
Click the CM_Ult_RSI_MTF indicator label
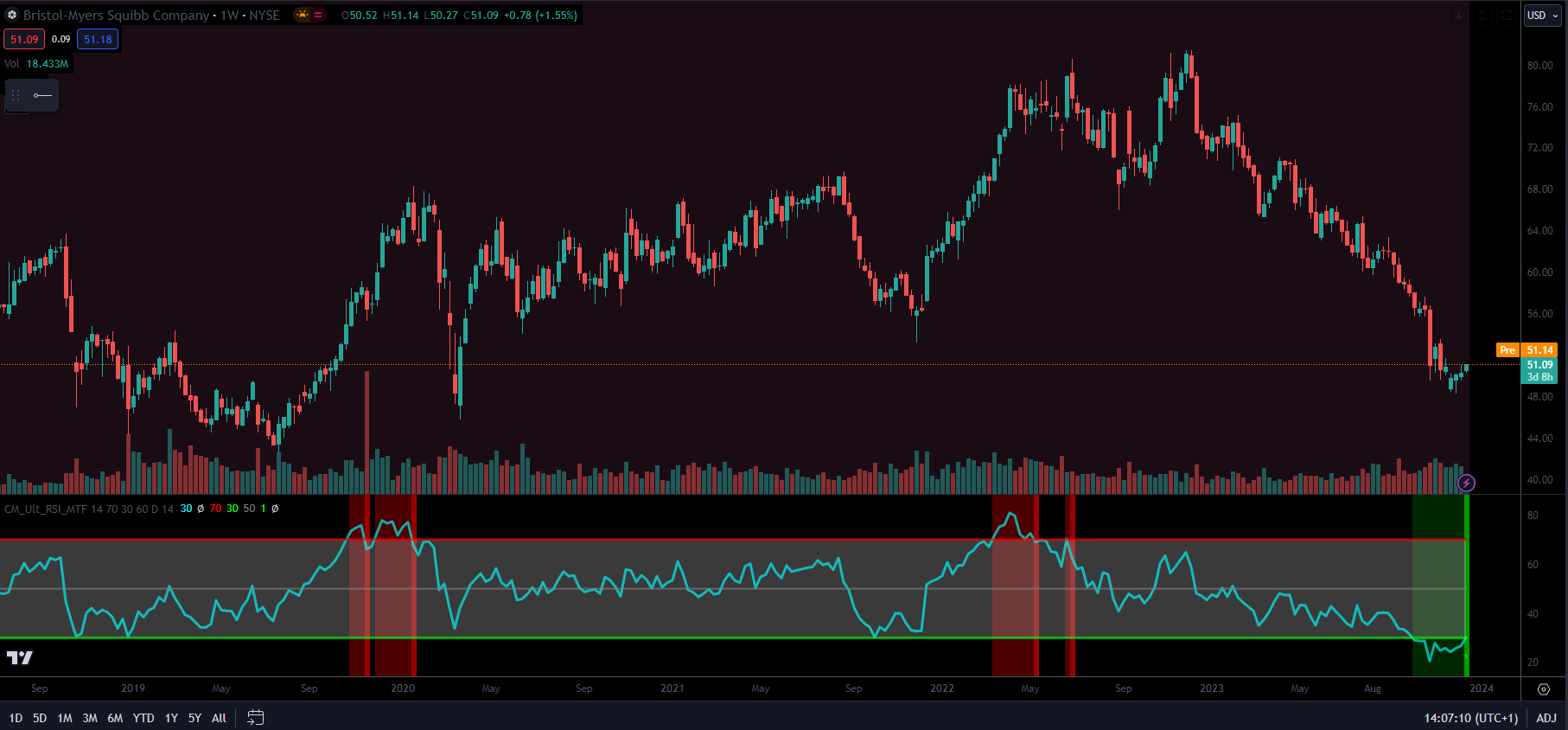45,509
